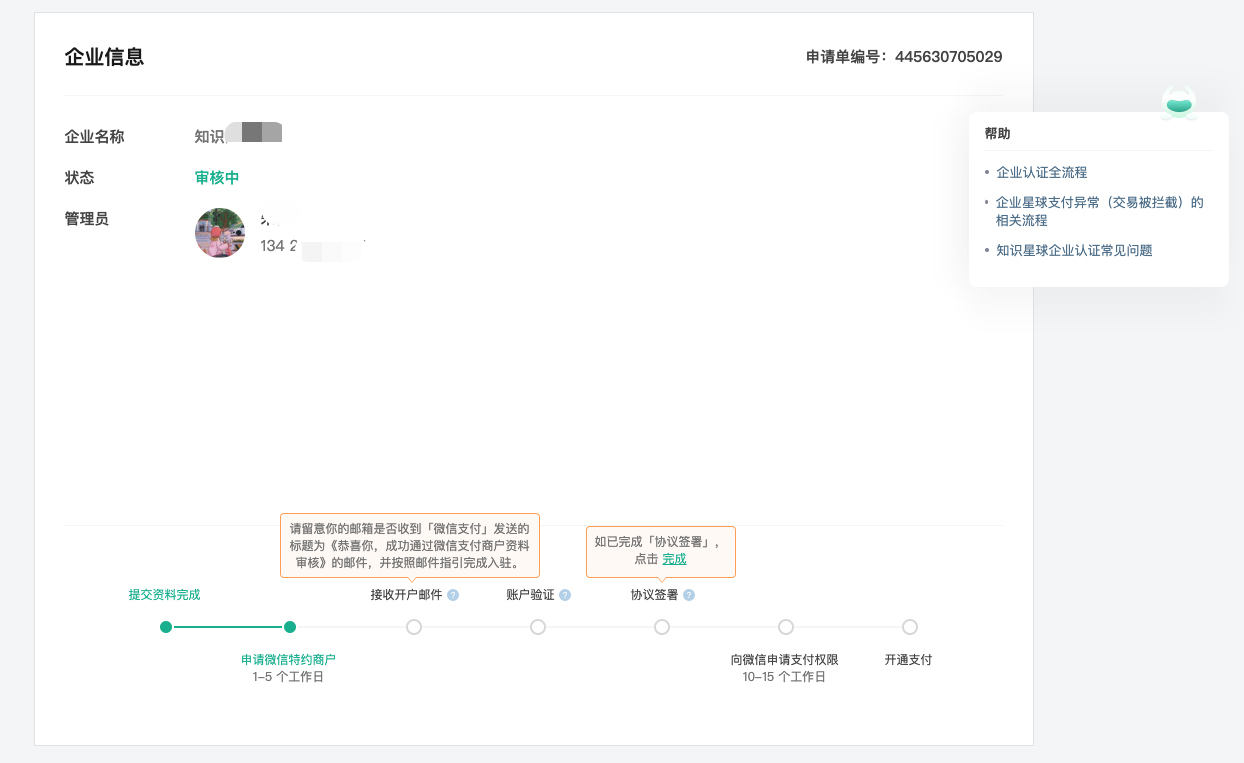Click the 企业信息 heading

(x=104, y=57)
